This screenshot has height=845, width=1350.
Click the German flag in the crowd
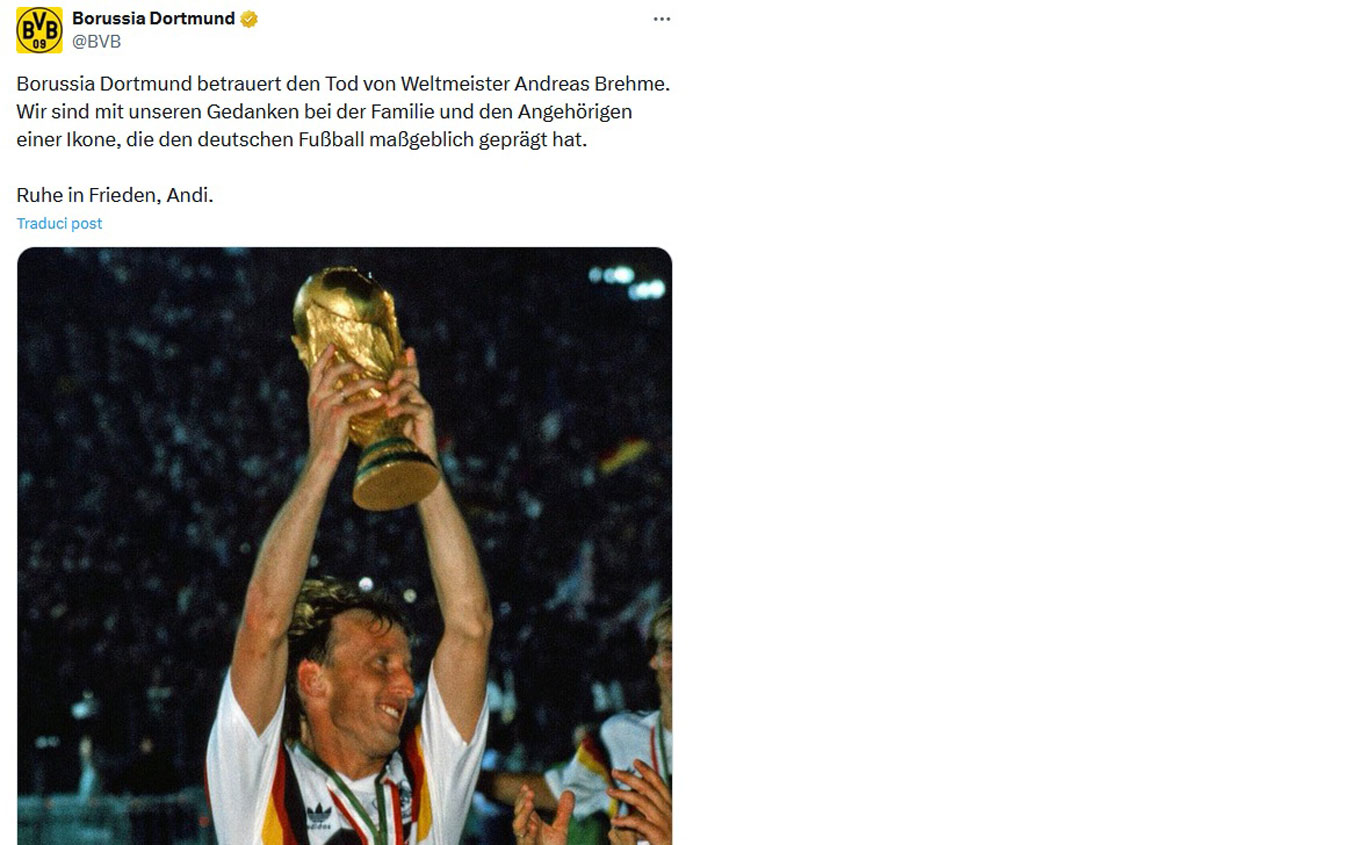624,455
